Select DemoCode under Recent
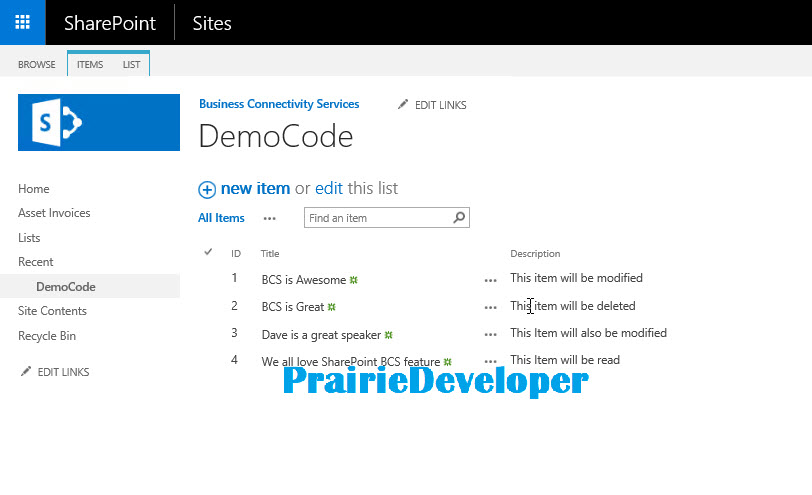Image resolution: width=812 pixels, height=495 pixels. coord(66,286)
